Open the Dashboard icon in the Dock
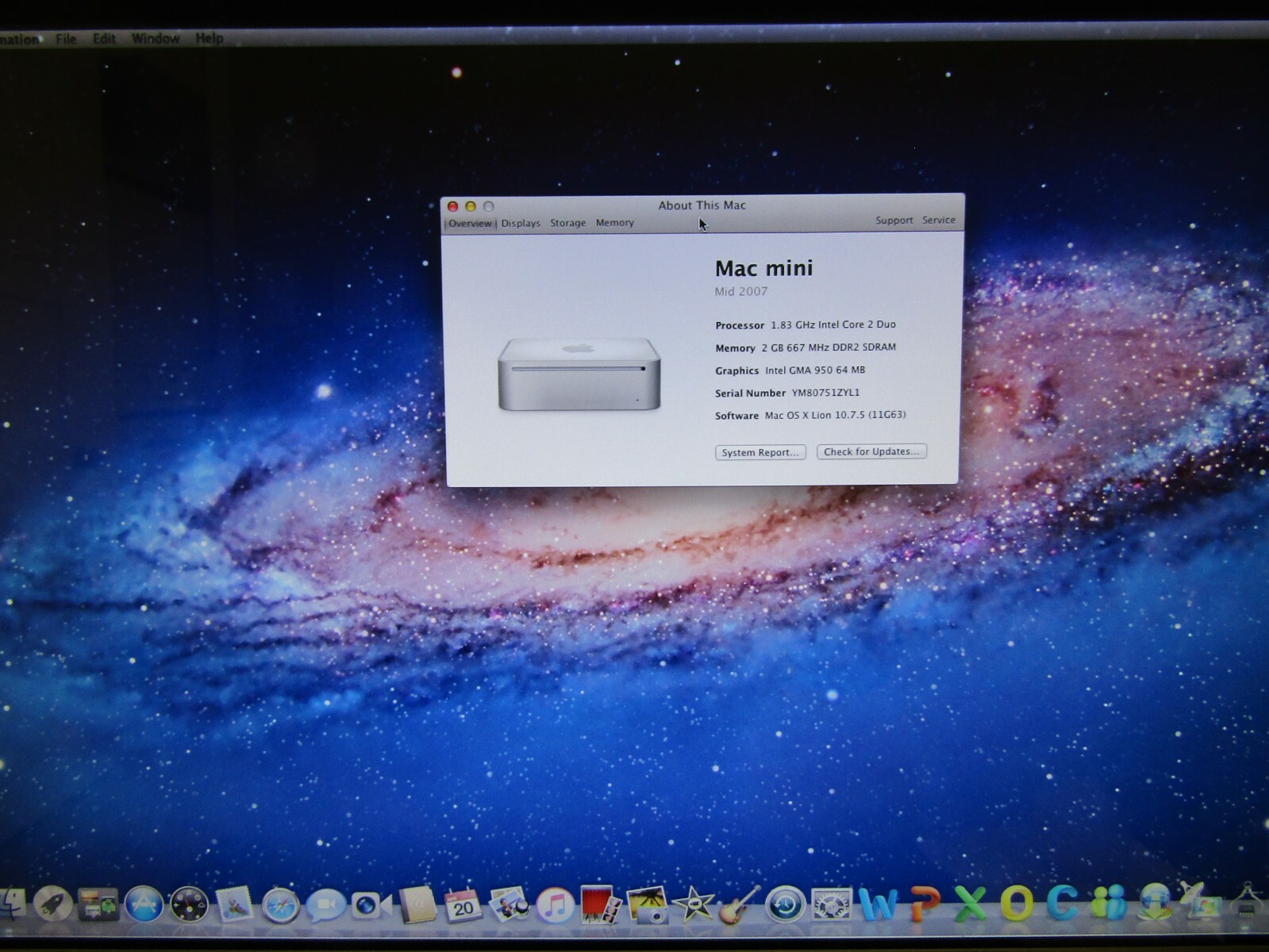 pos(189,905)
